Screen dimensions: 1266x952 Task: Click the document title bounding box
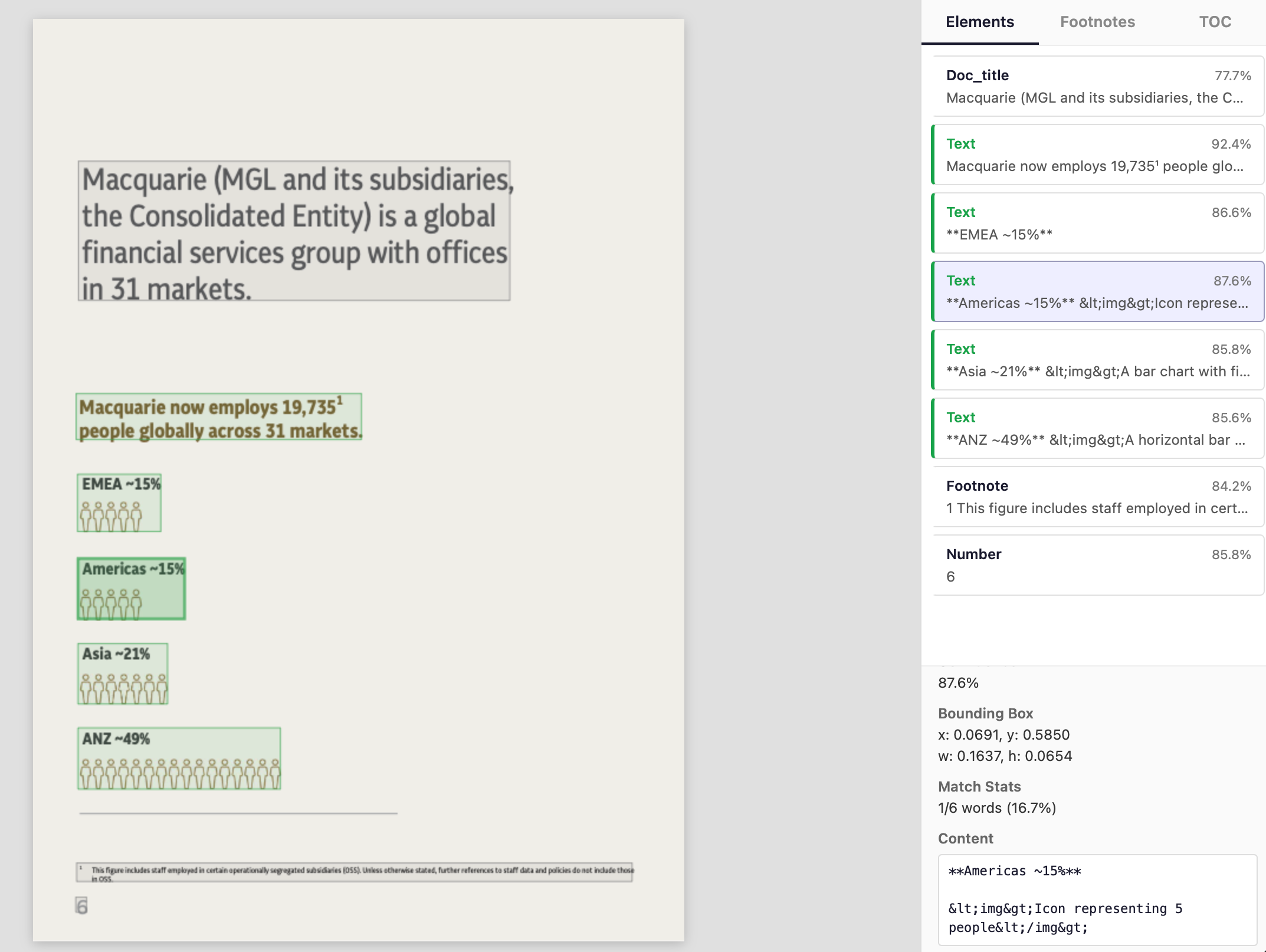(294, 231)
